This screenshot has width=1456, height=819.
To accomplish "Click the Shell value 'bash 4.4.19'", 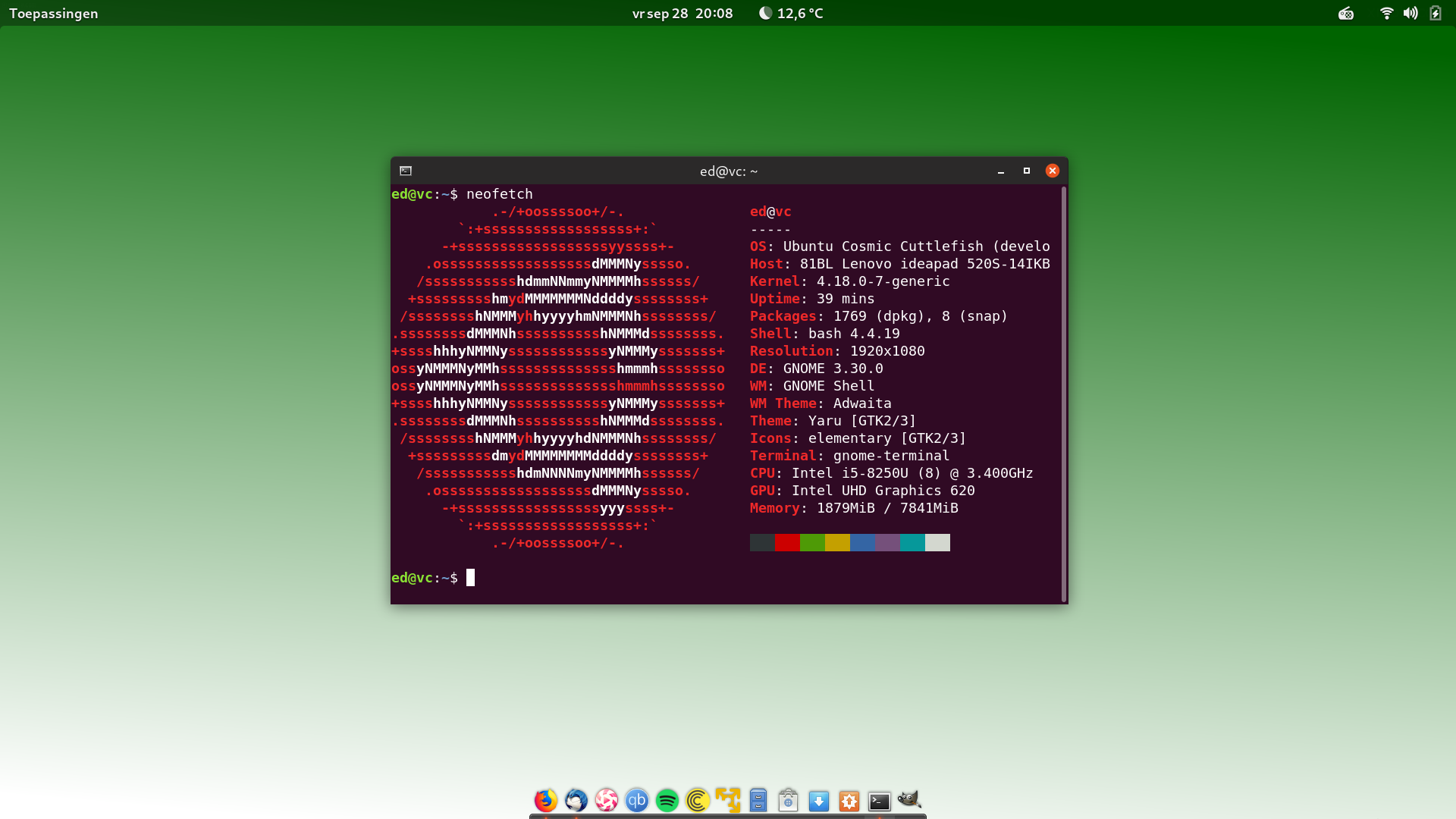I will pos(854,334).
